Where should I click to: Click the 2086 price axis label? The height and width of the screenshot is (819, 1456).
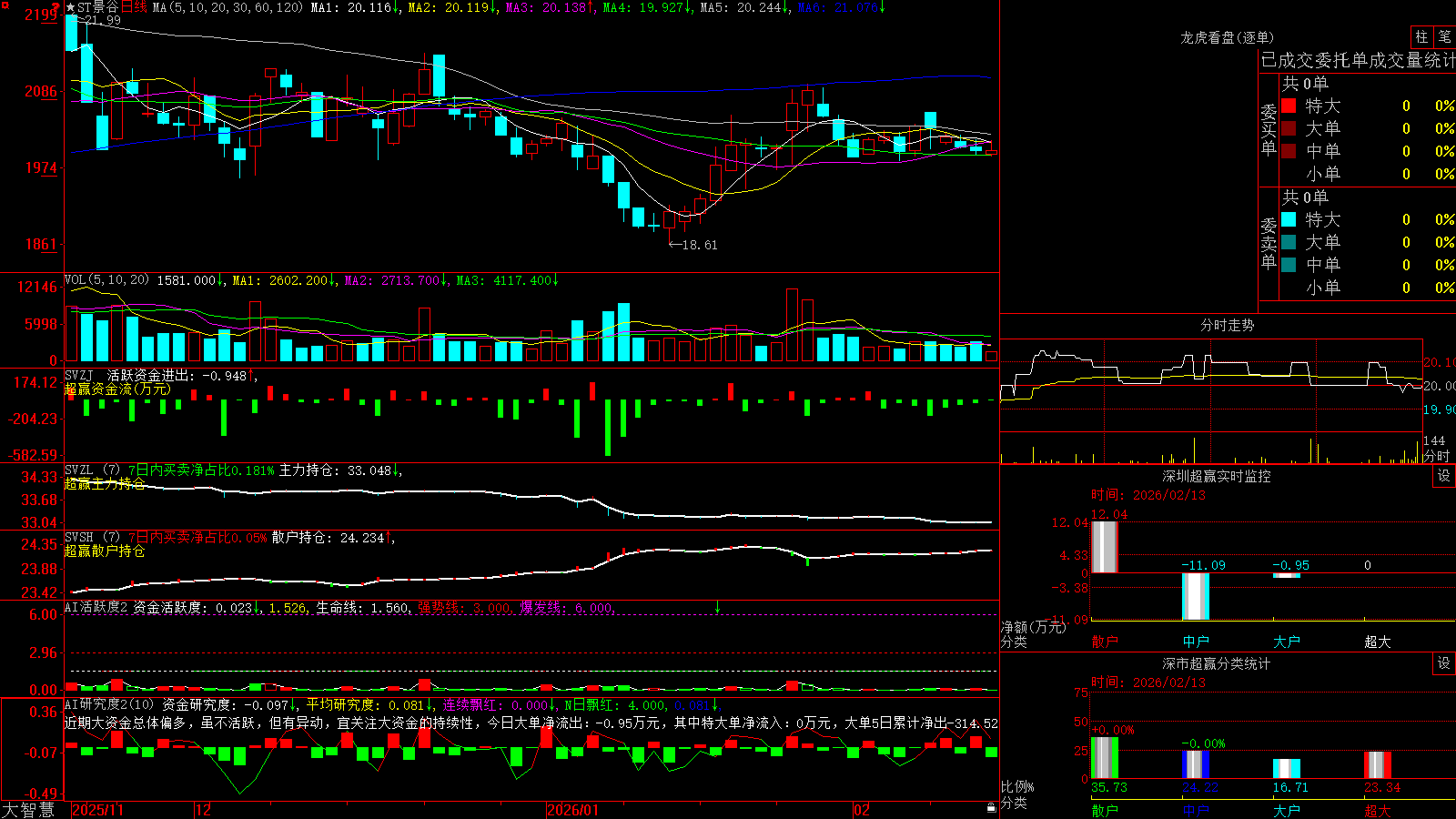tap(40, 91)
